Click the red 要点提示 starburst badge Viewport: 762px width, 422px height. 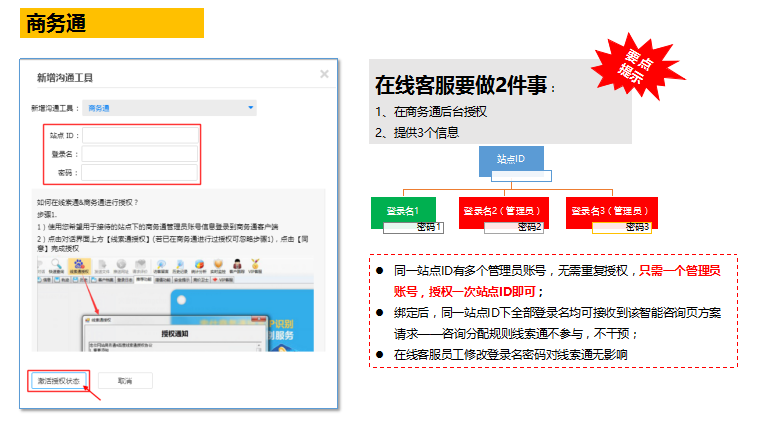point(637,66)
